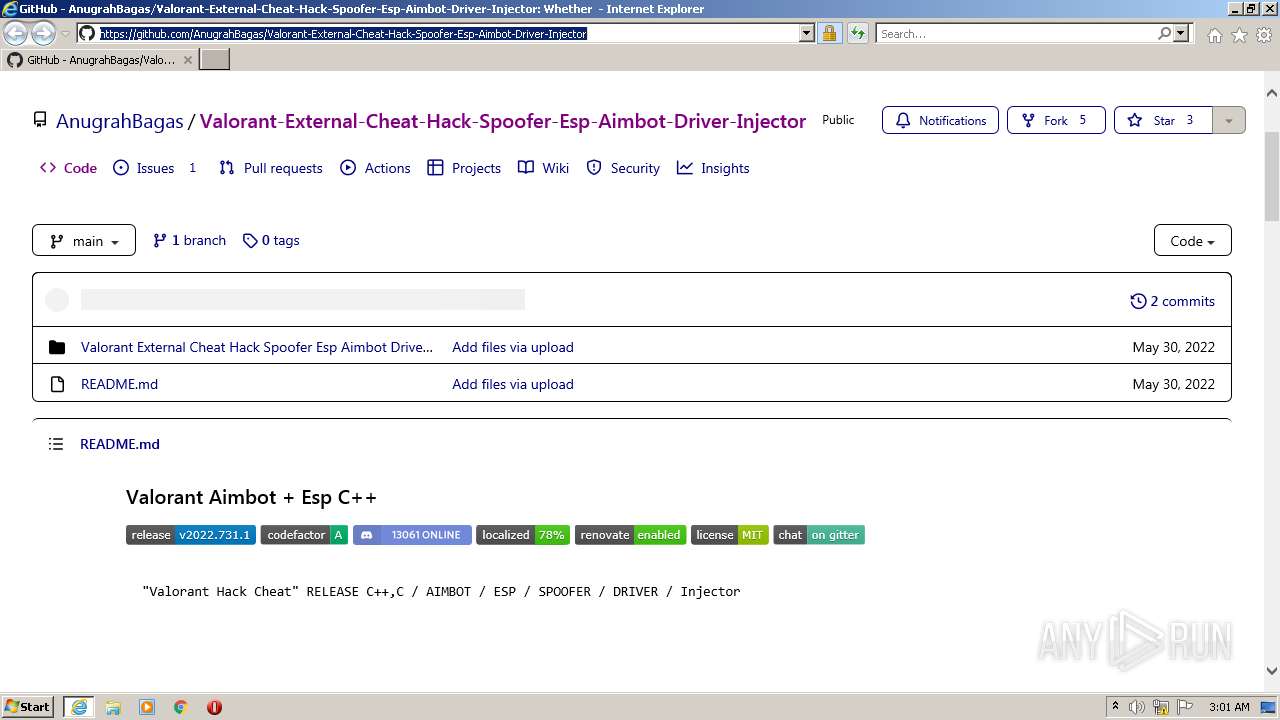Click the renovate enabled badge

630,535
